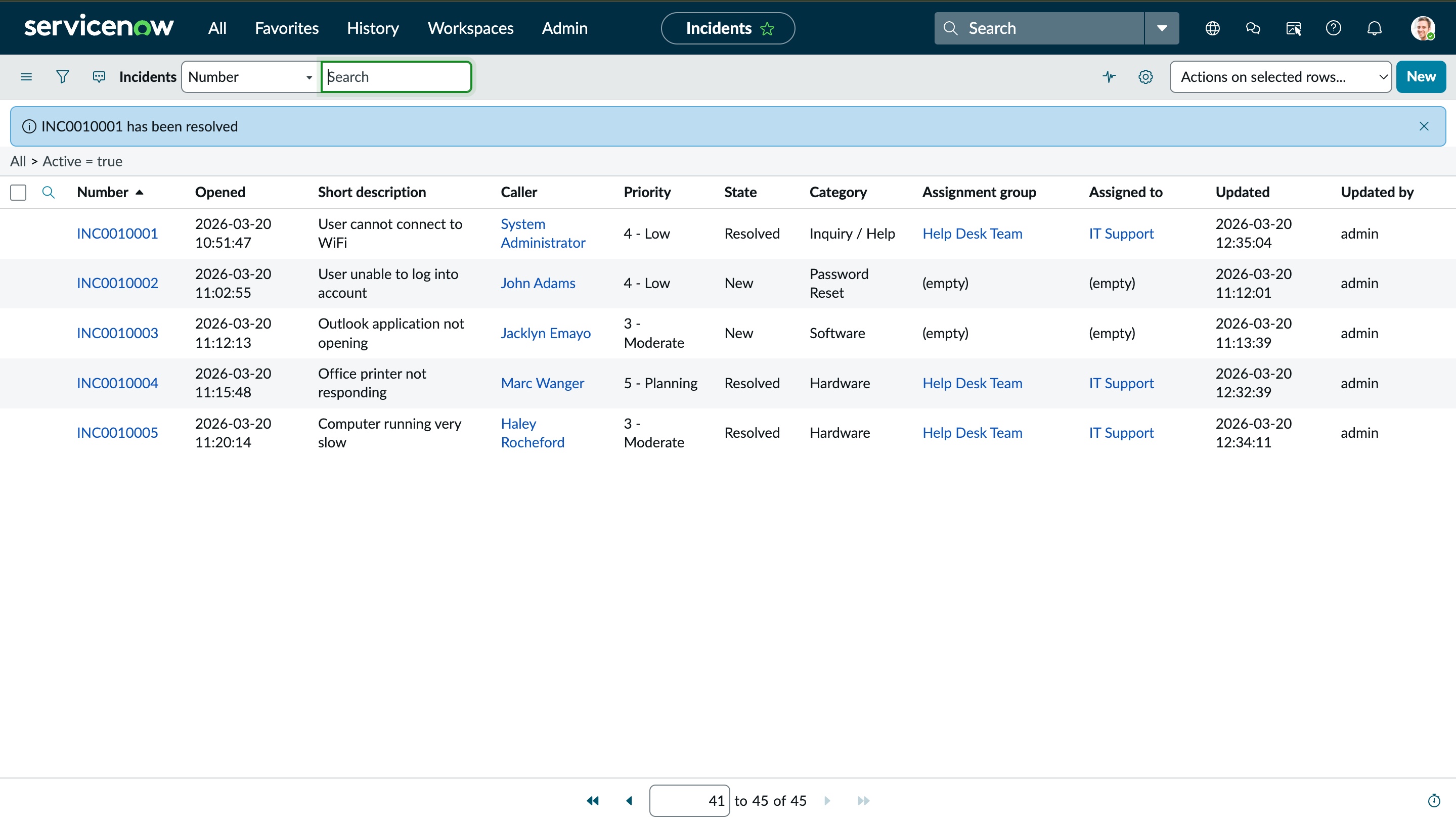Click the help question mark icon
1456x823 pixels.
click(x=1333, y=28)
